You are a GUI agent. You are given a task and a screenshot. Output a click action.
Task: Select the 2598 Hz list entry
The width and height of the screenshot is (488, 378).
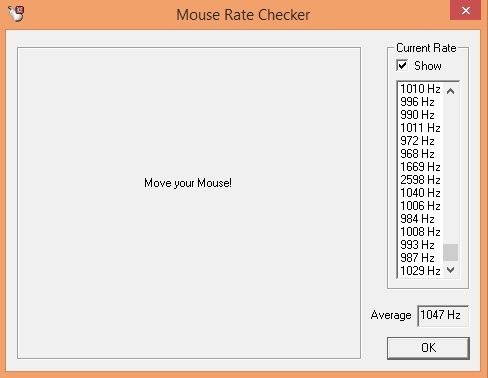click(x=420, y=180)
